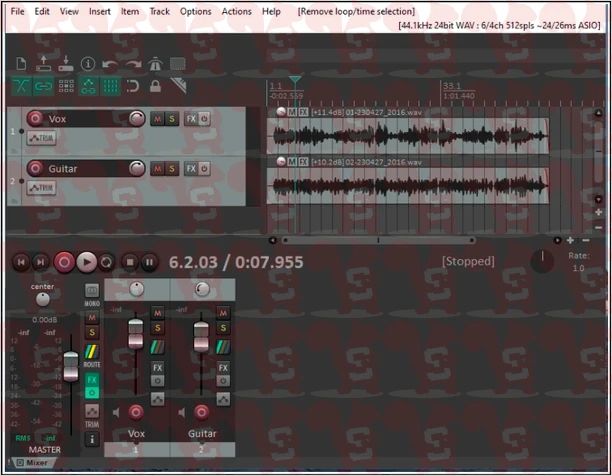Open FX chain on Vox track
Viewport: 612px width, 476px height.
pyautogui.click(x=191, y=119)
